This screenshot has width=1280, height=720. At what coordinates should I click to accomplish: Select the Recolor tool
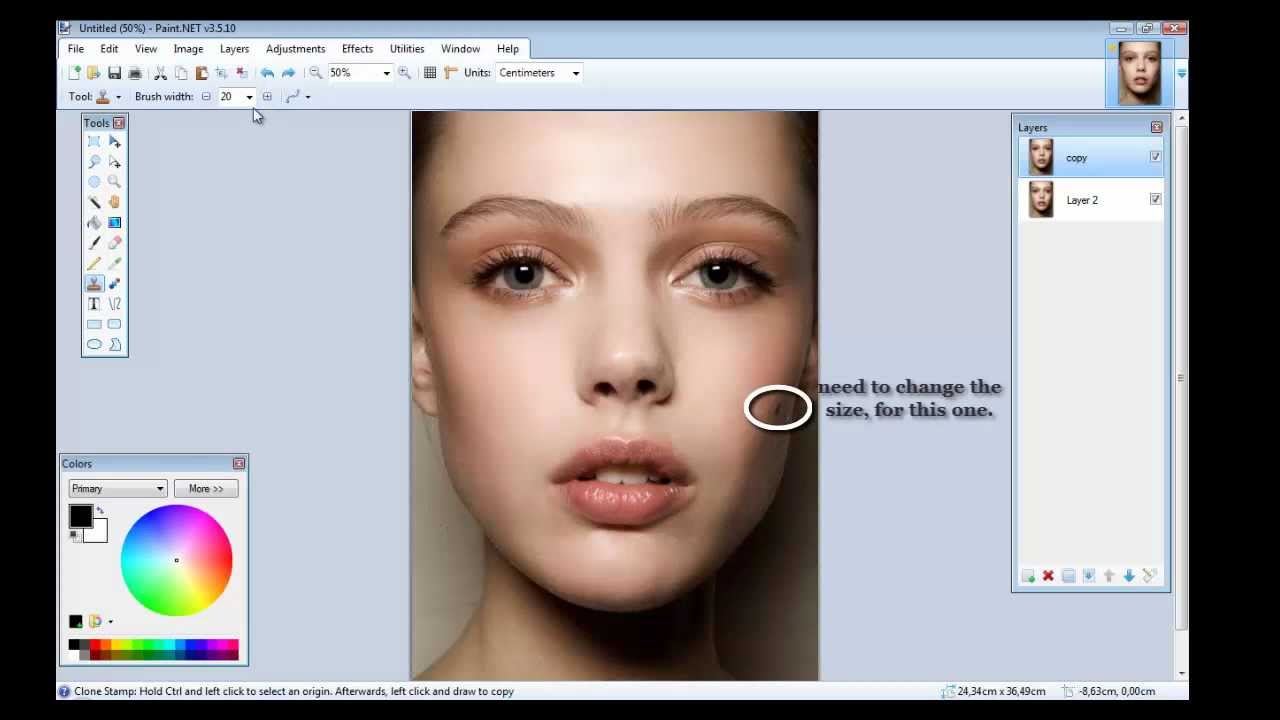(x=114, y=284)
